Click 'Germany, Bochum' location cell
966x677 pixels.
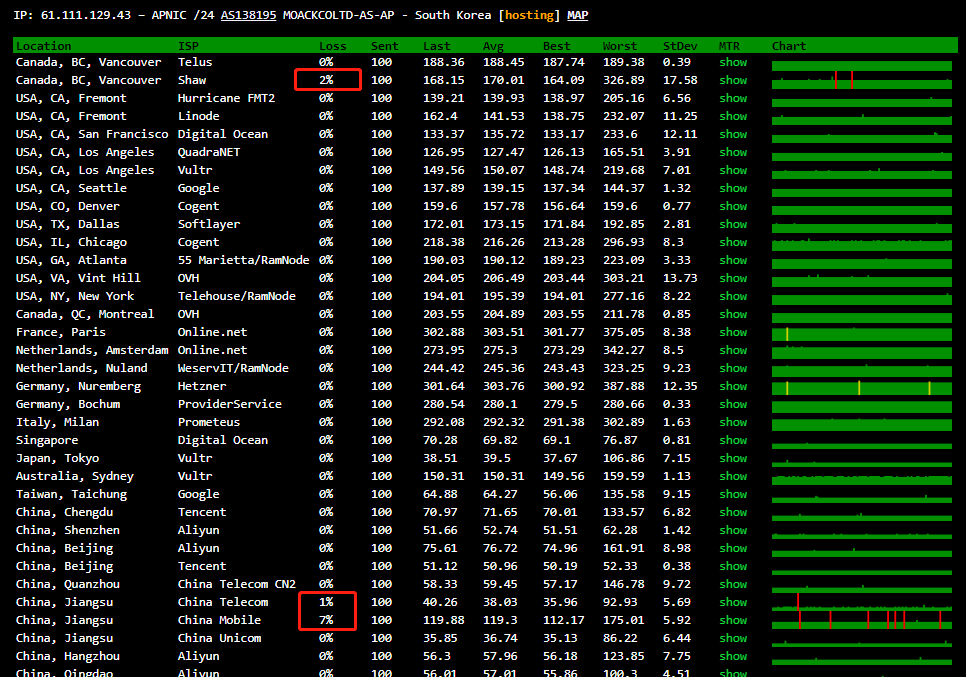[68, 404]
